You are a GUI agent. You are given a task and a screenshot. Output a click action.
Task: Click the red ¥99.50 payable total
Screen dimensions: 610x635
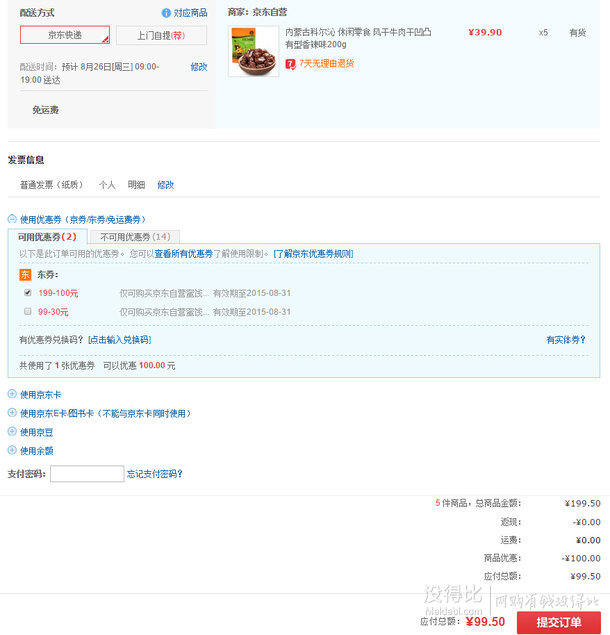coord(485,622)
